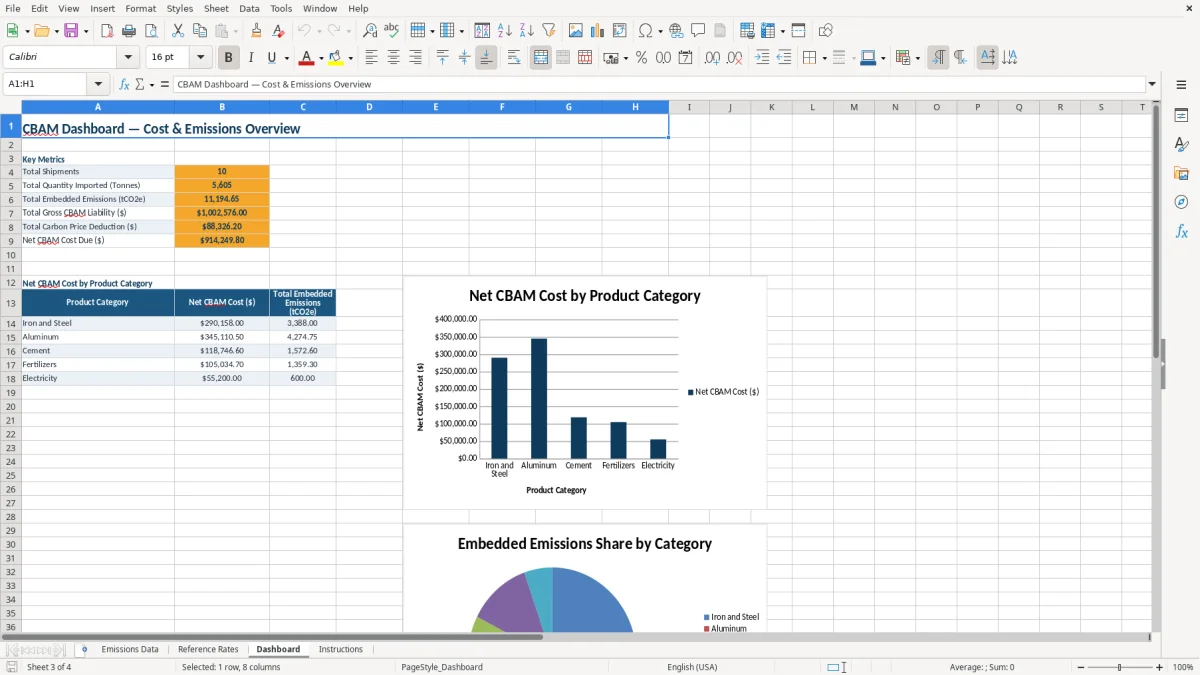This screenshot has width=1200, height=675.
Task: Expand the Name Box dropdown arrow
Action: [98, 84]
